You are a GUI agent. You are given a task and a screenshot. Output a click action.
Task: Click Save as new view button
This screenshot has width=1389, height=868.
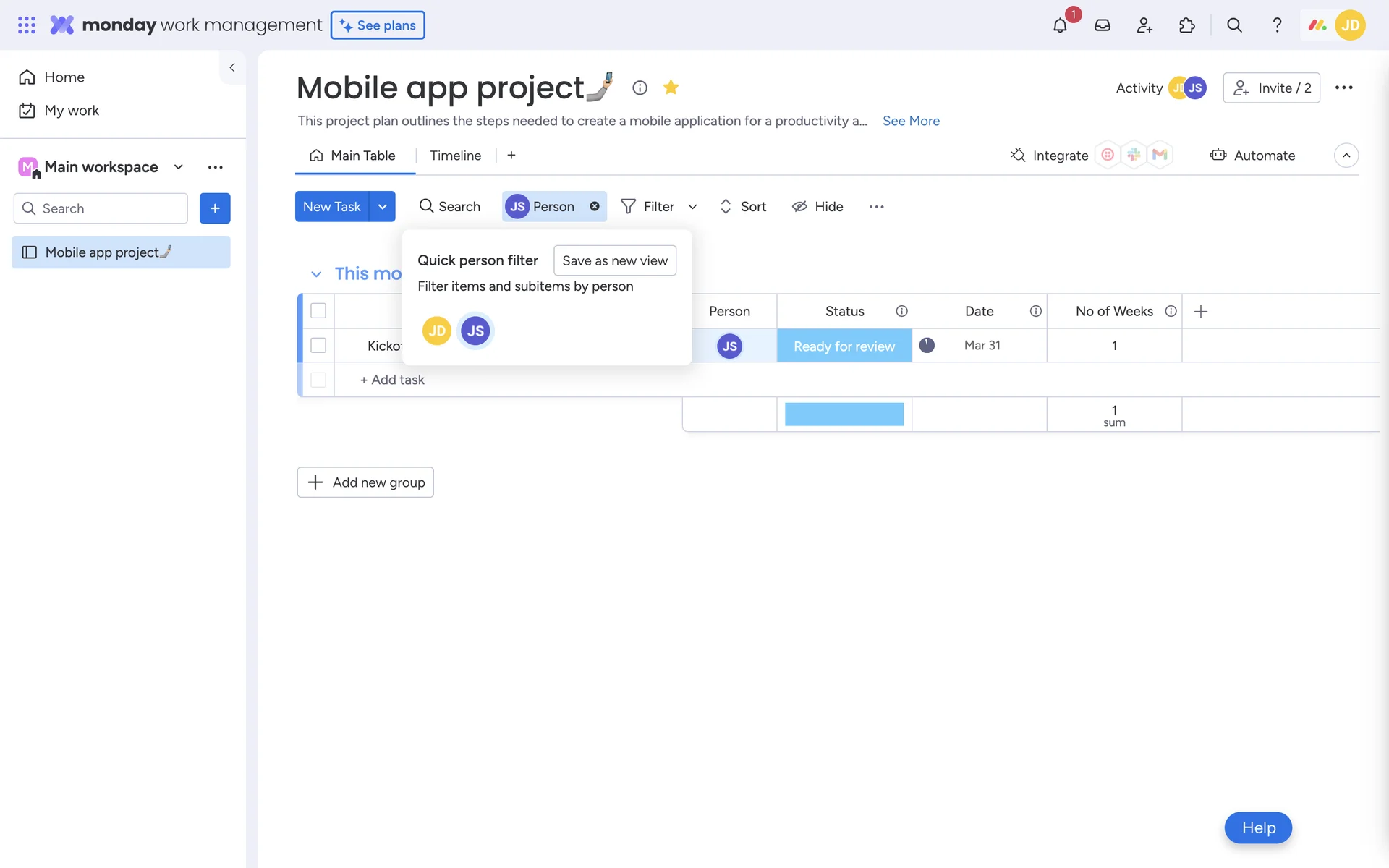coord(614,260)
